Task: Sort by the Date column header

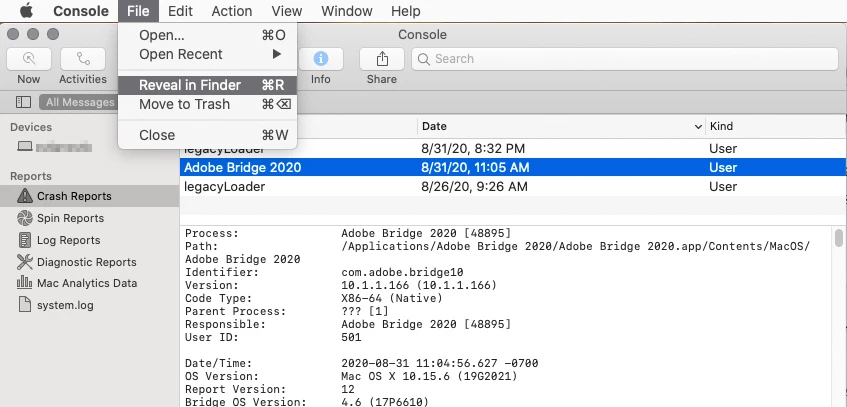Action: tap(561, 126)
